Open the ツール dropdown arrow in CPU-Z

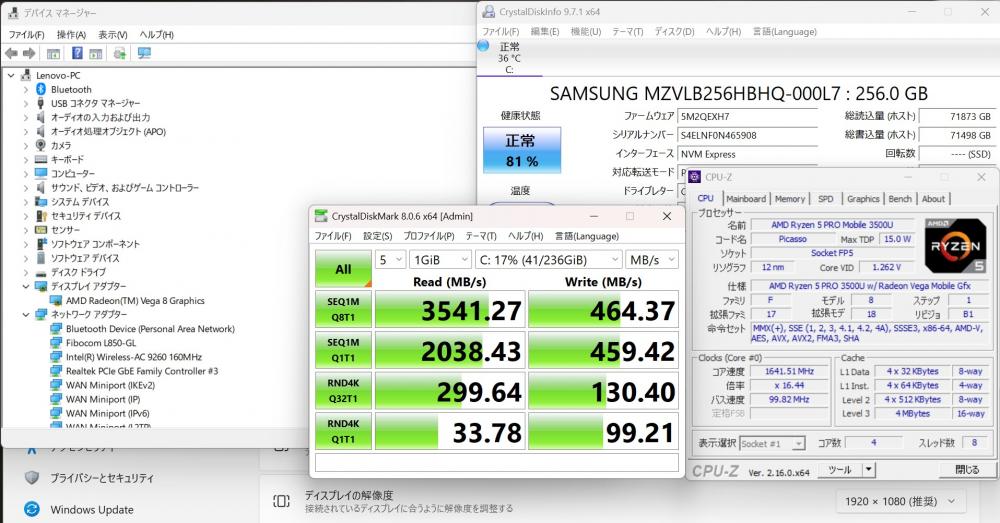pyautogui.click(x=868, y=470)
